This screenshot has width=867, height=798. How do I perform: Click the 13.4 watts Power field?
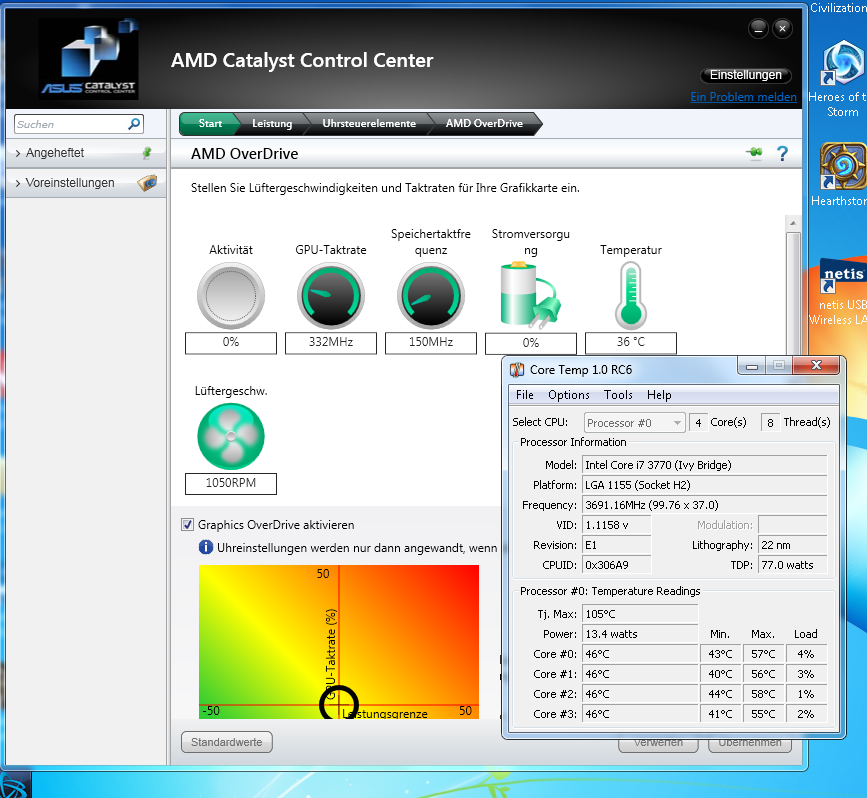point(640,634)
